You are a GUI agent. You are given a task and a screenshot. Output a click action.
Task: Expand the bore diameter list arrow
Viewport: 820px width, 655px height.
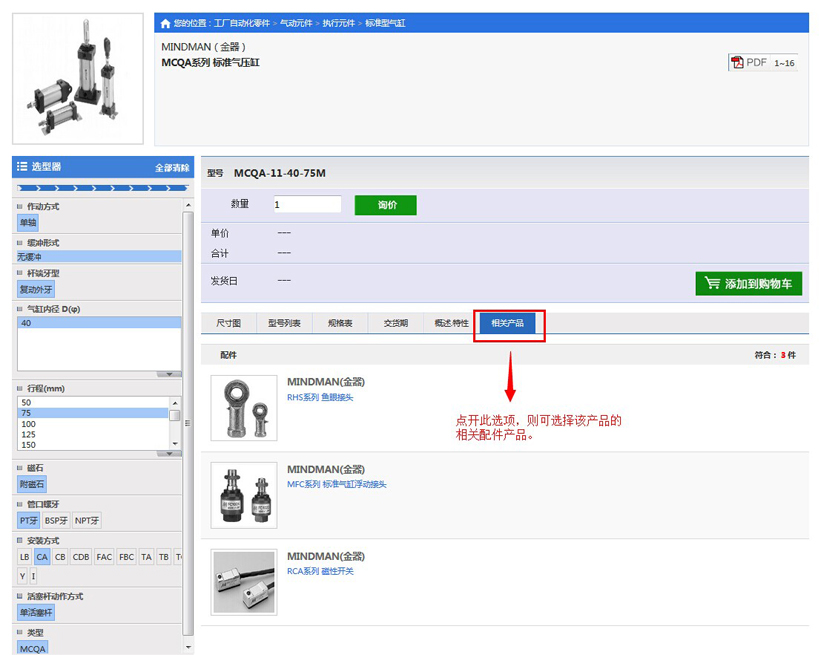pyautogui.click(x=169, y=374)
